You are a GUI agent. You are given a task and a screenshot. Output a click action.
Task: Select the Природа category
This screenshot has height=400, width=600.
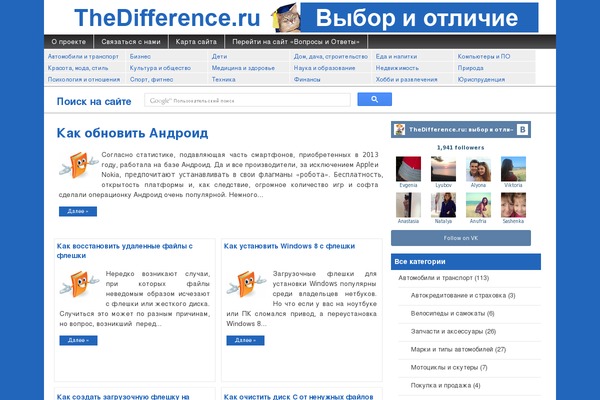coord(470,68)
